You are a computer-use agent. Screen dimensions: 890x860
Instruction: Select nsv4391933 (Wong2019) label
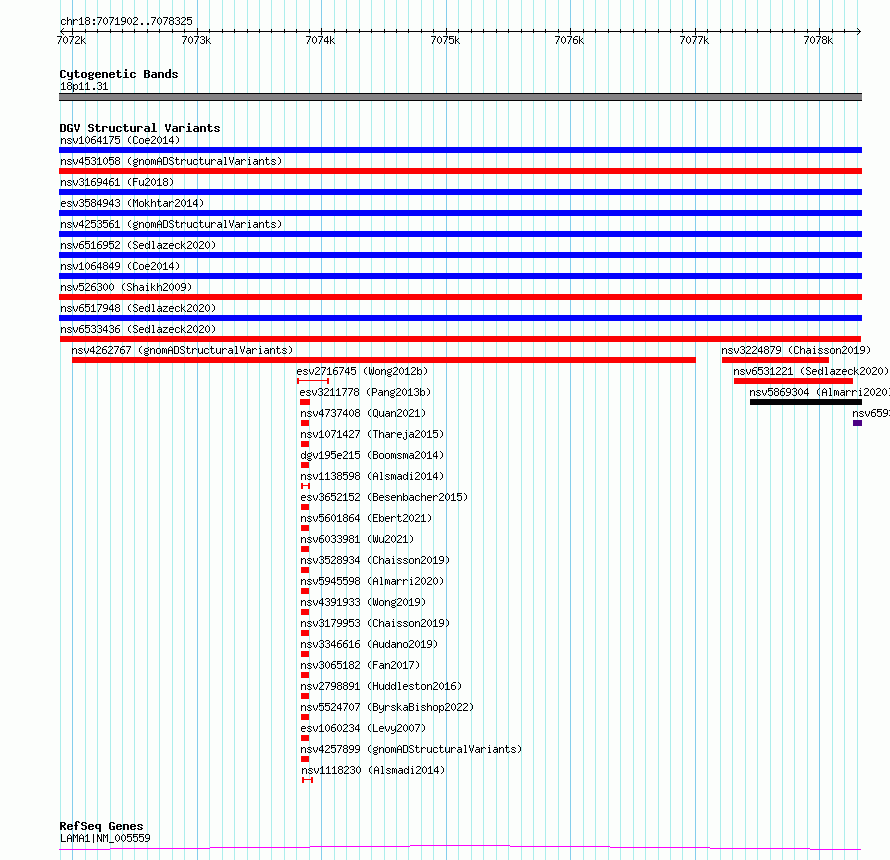363,602
